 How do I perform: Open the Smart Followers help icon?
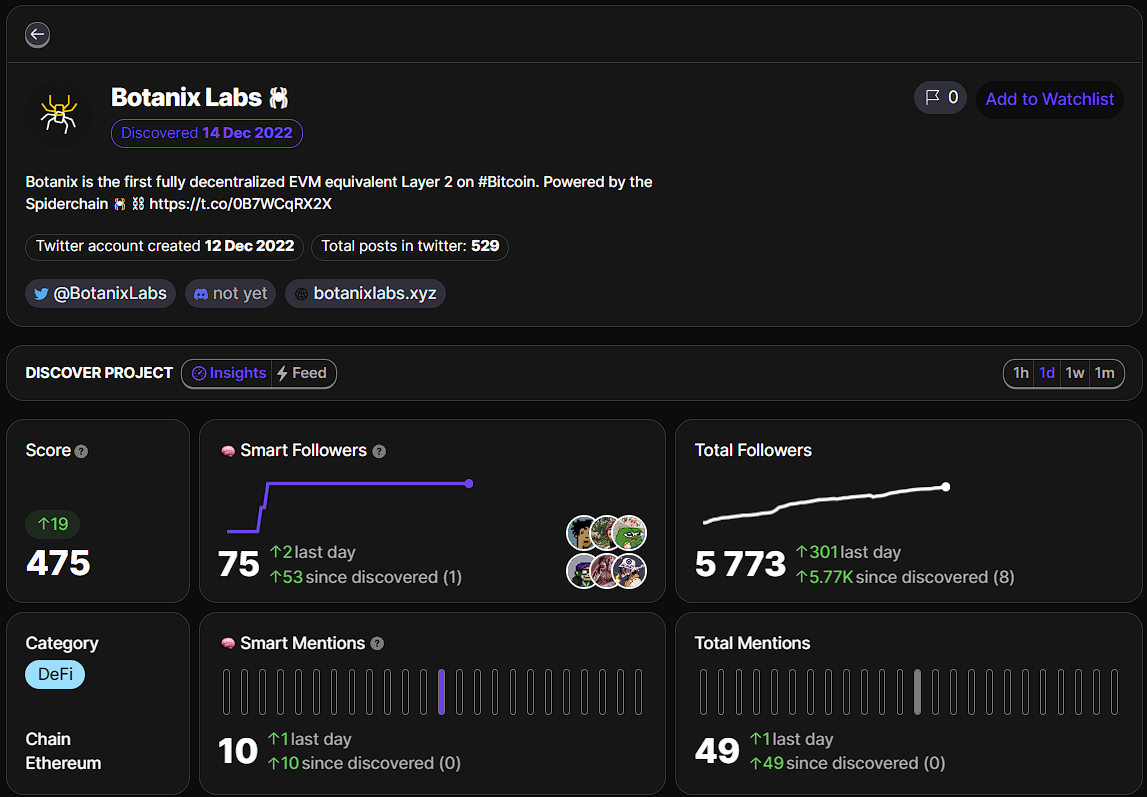379,452
